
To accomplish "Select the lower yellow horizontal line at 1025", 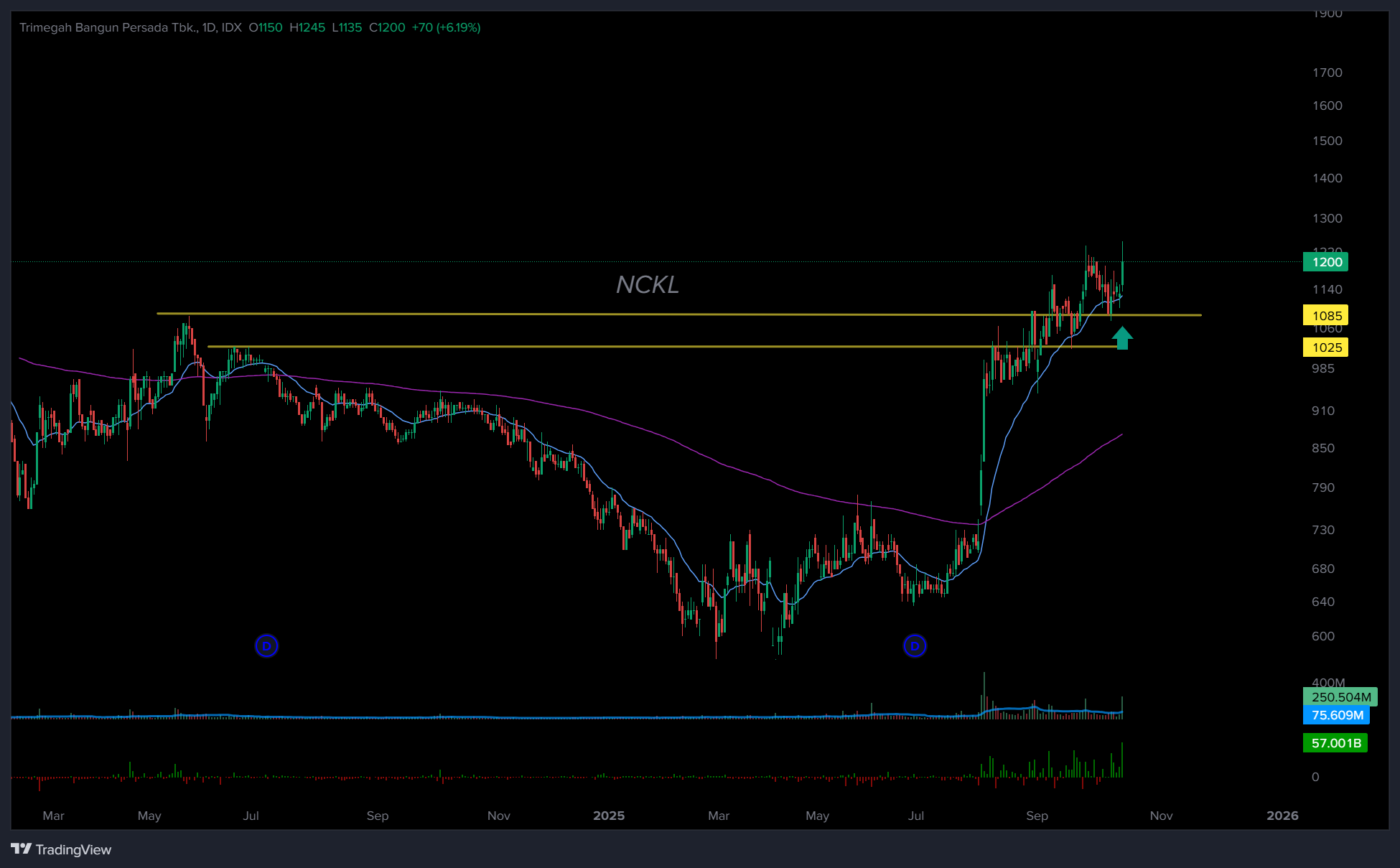I will click(574, 347).
